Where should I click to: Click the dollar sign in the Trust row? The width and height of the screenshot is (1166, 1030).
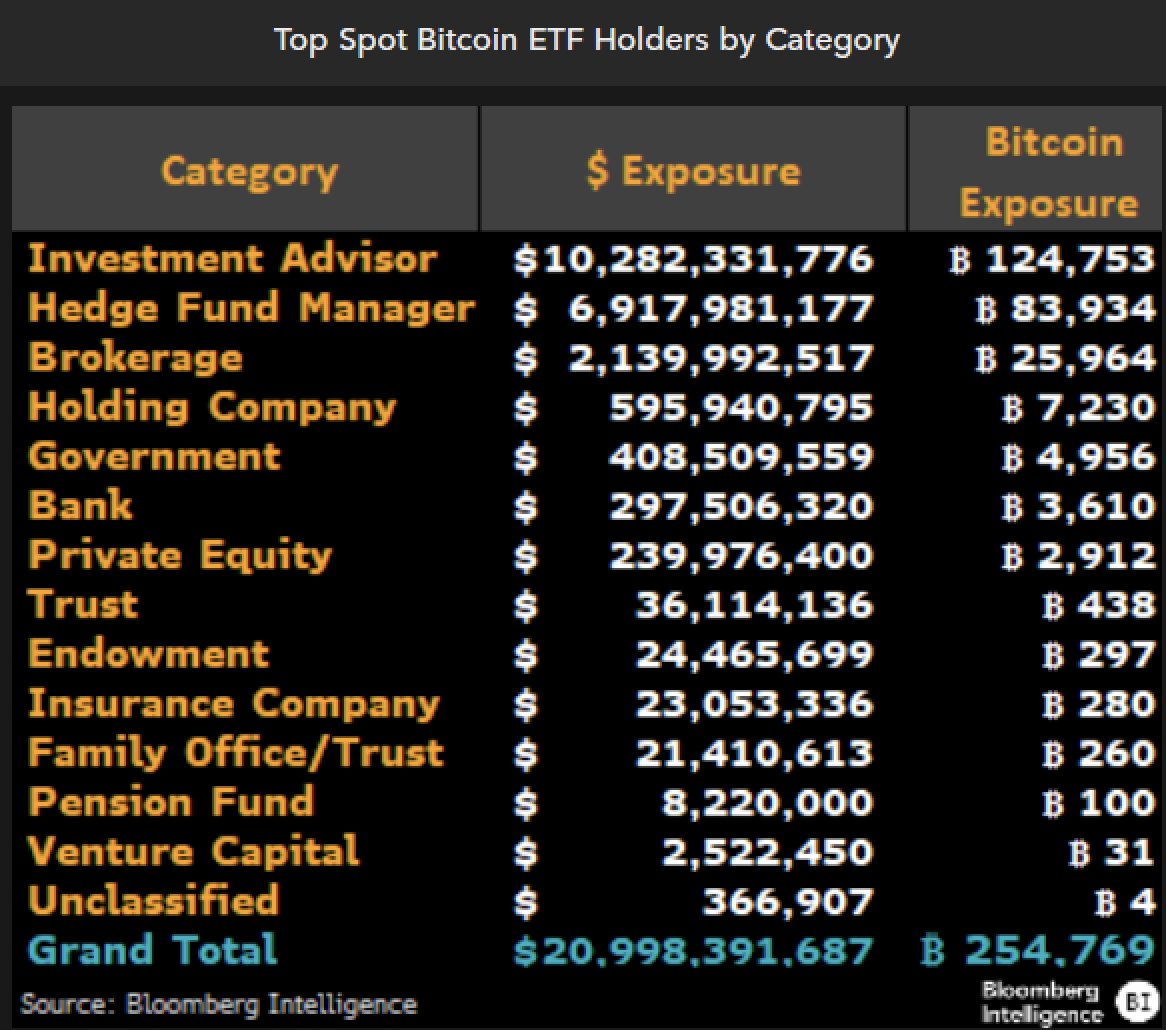point(525,605)
